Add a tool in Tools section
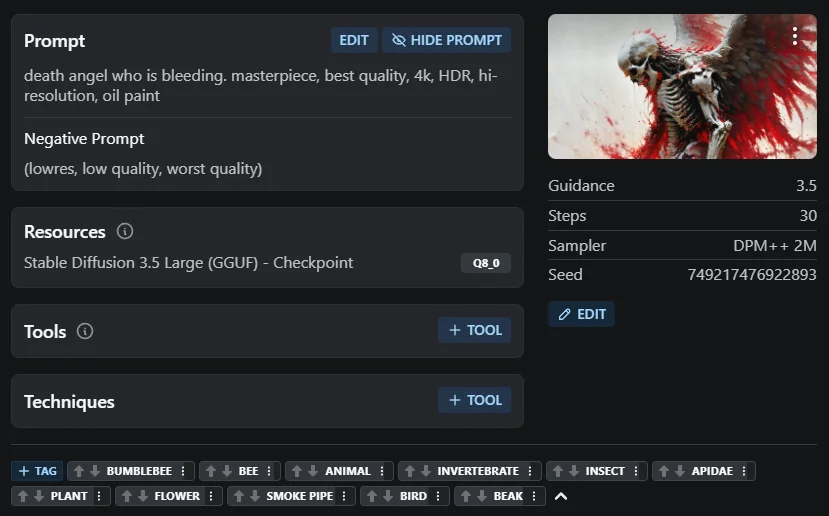This screenshot has height=516, width=829. point(474,330)
